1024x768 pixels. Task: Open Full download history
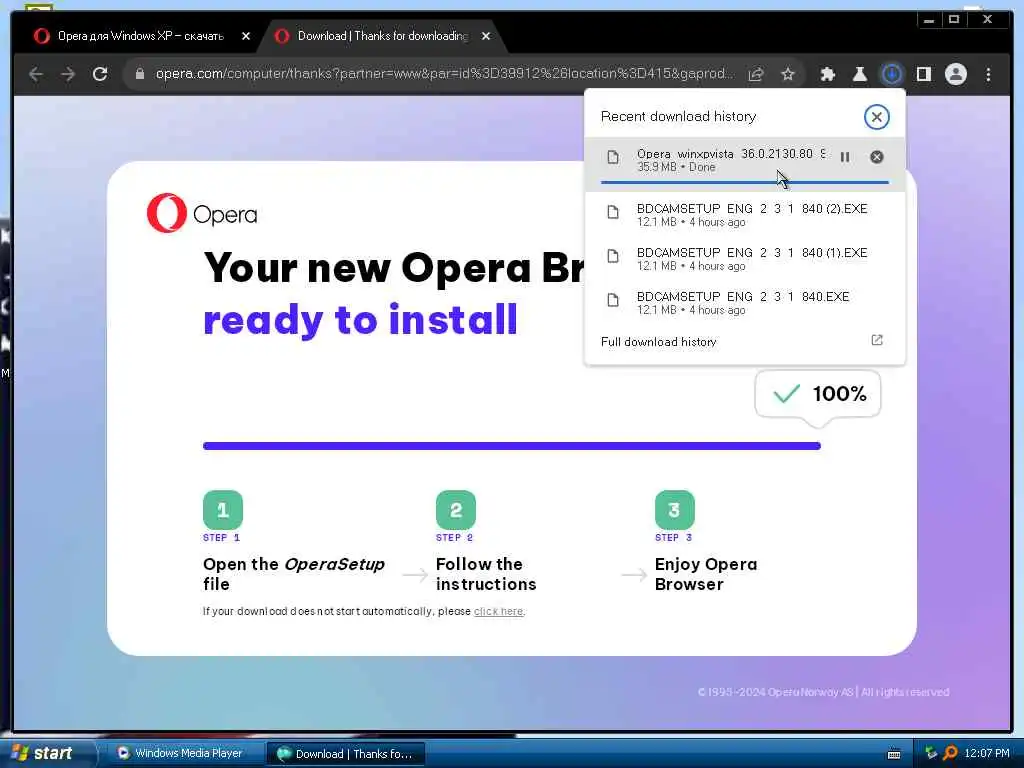744,342
